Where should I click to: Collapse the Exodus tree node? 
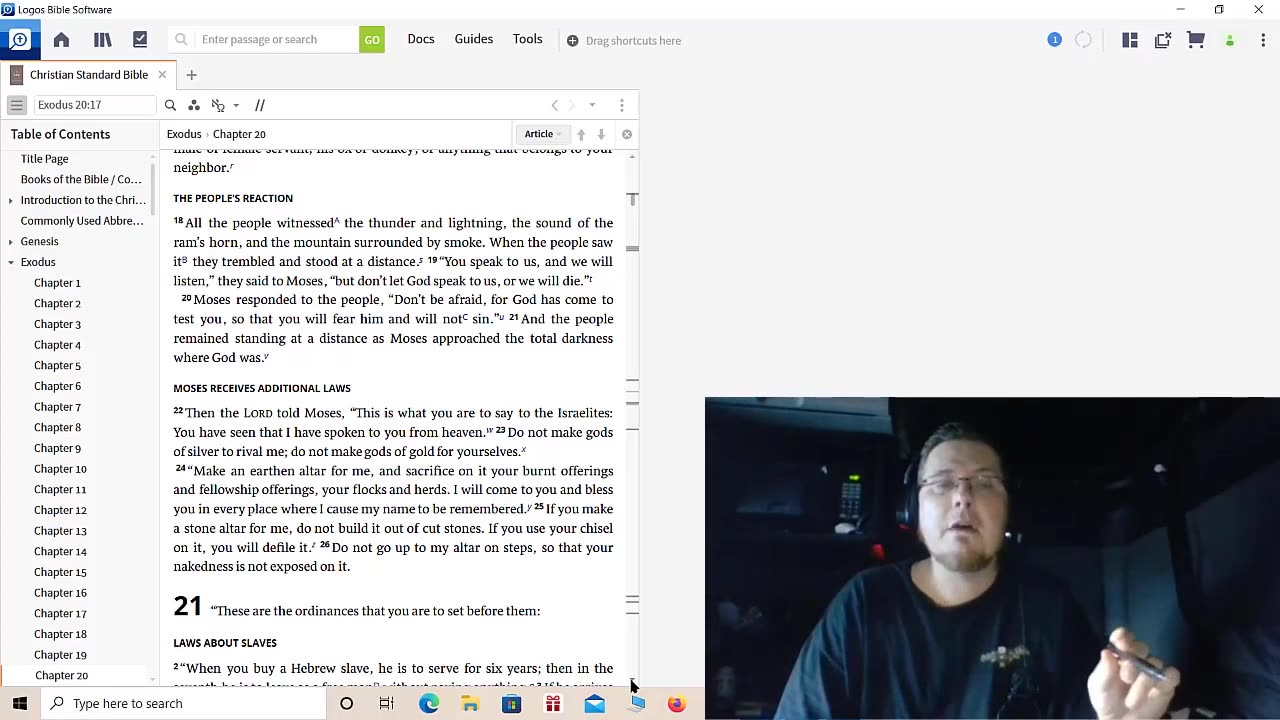point(10,262)
